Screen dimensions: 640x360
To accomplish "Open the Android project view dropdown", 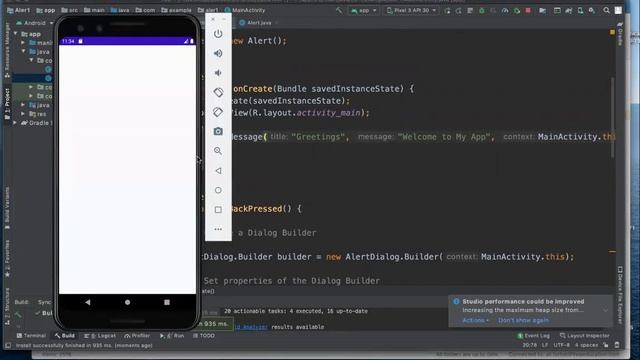I will [x=34, y=23].
